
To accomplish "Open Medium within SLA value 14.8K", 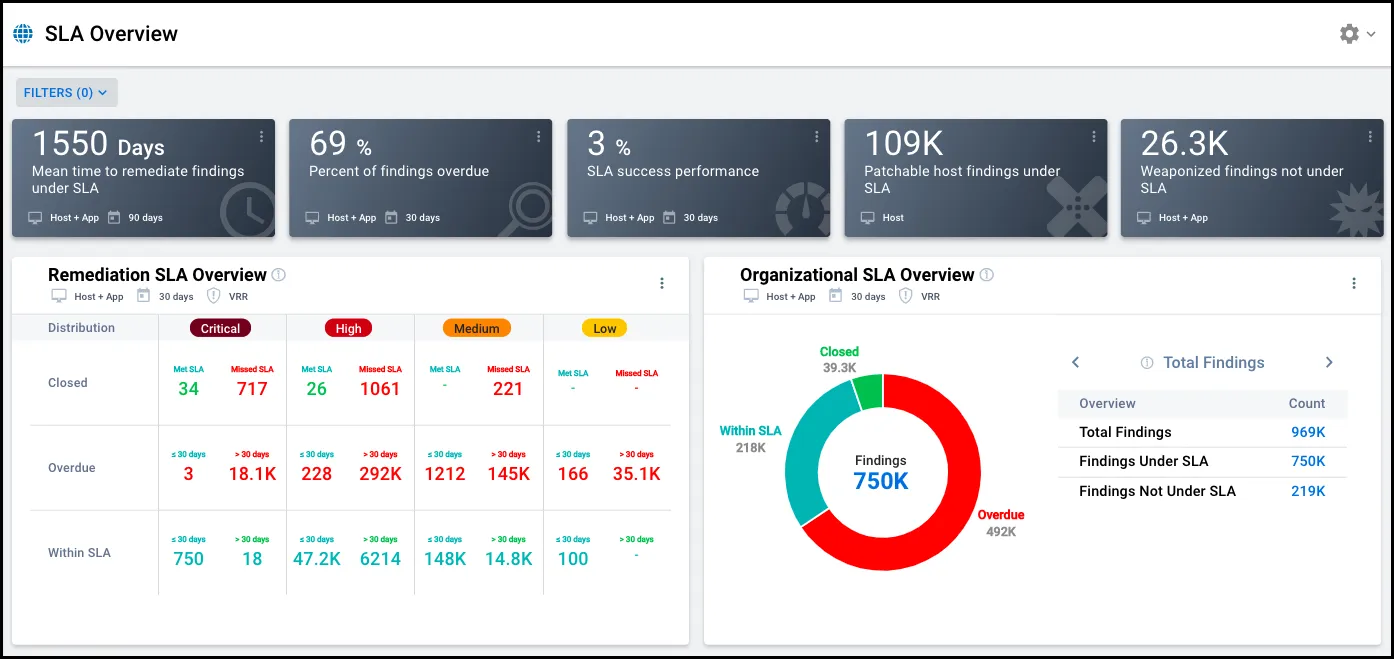I will tap(508, 559).
